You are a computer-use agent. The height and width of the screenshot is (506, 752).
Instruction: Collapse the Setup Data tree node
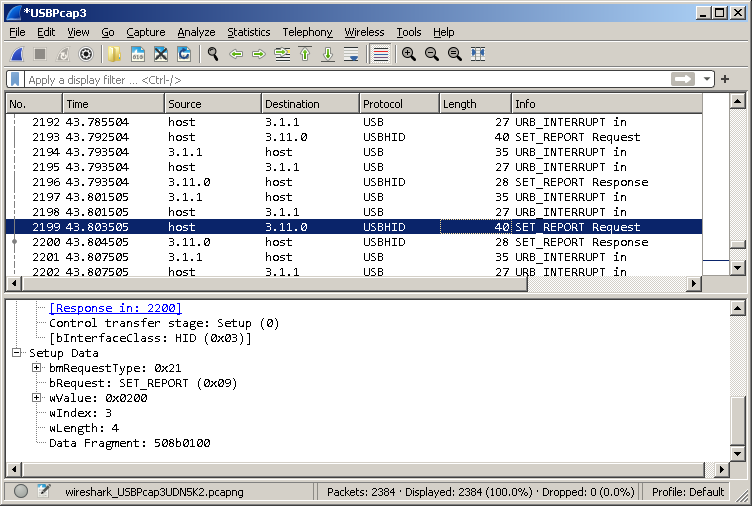click(17, 353)
